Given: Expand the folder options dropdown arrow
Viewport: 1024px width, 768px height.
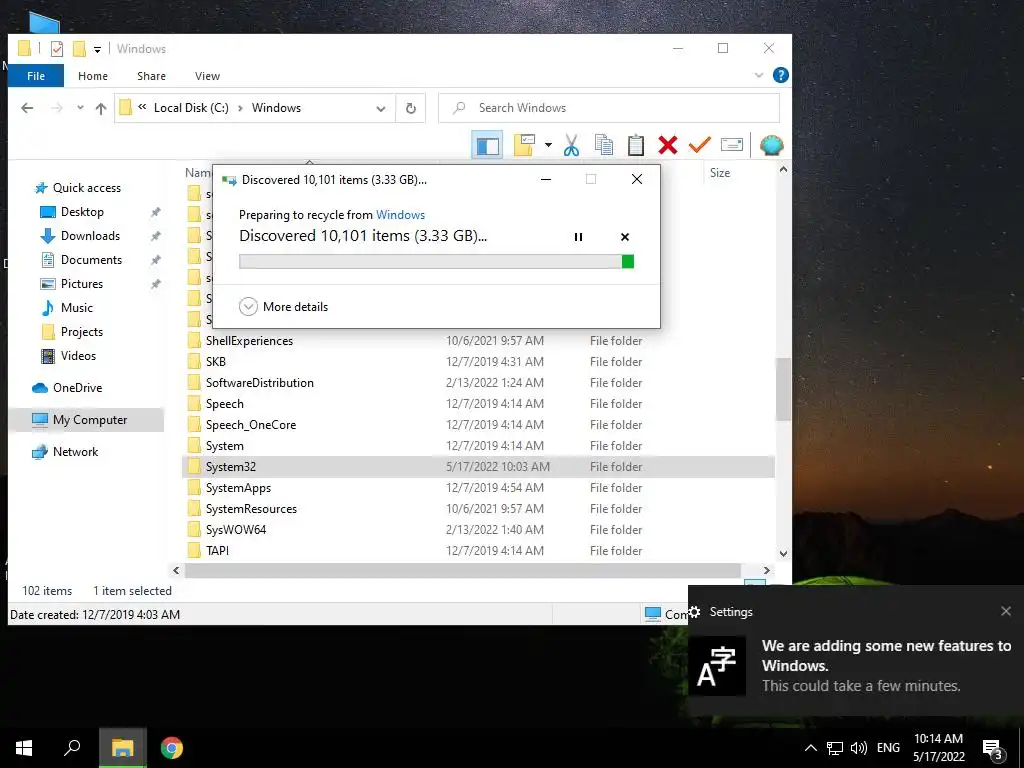Looking at the screenshot, I should click(549, 145).
